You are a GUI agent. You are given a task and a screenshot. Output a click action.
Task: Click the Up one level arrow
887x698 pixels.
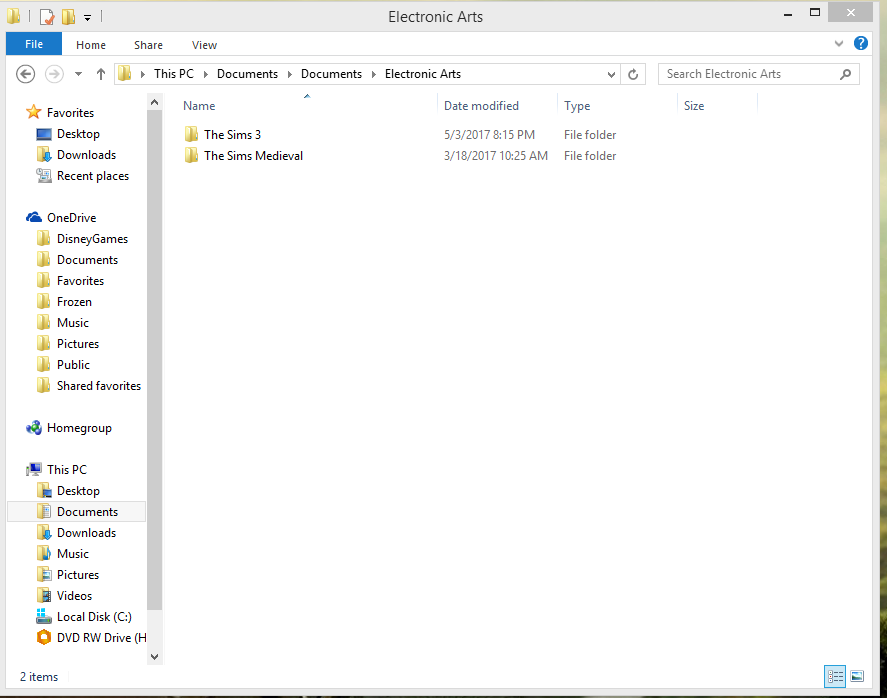(100, 74)
